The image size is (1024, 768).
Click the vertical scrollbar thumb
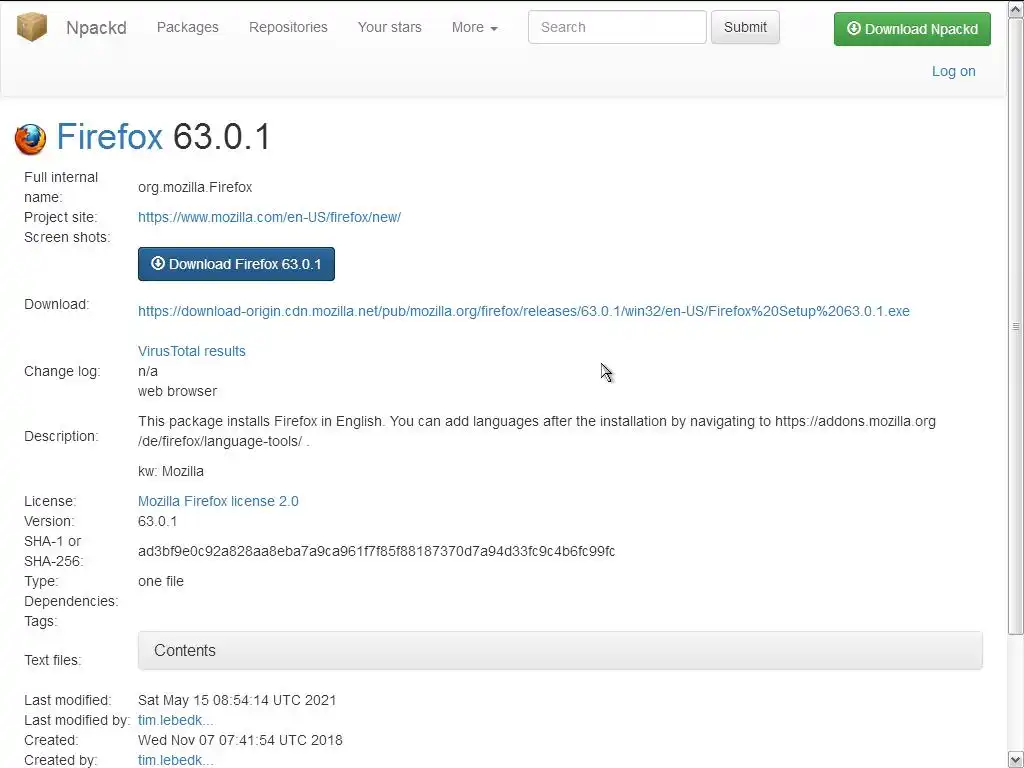[1016, 325]
